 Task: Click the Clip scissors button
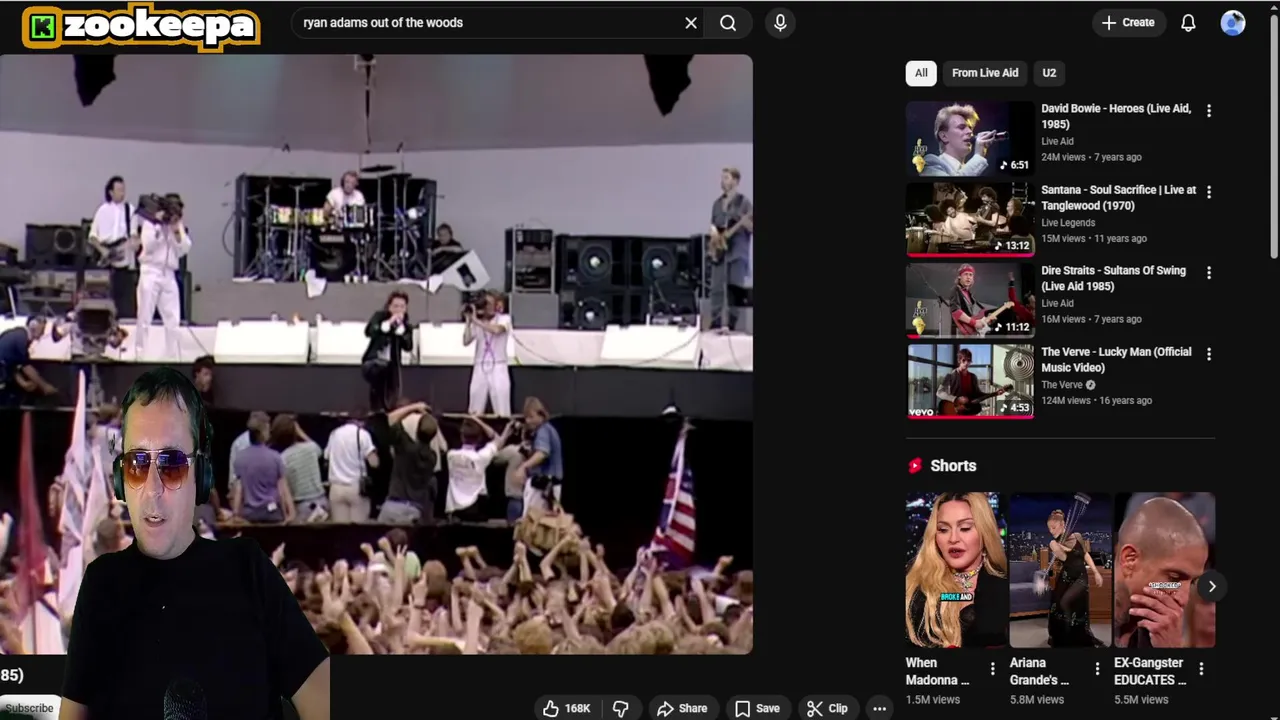tap(827, 708)
